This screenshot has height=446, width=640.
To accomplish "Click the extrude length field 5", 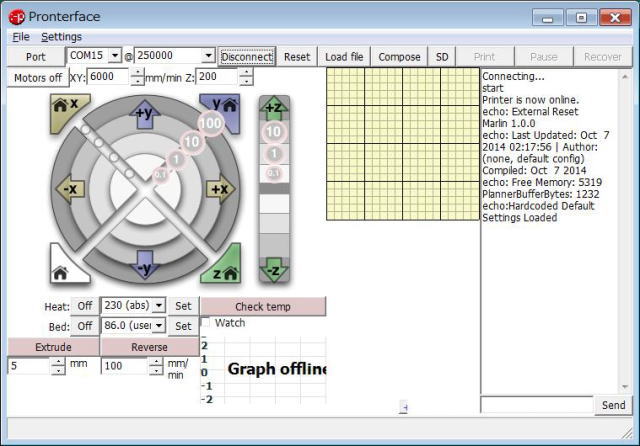I will coord(29,366).
